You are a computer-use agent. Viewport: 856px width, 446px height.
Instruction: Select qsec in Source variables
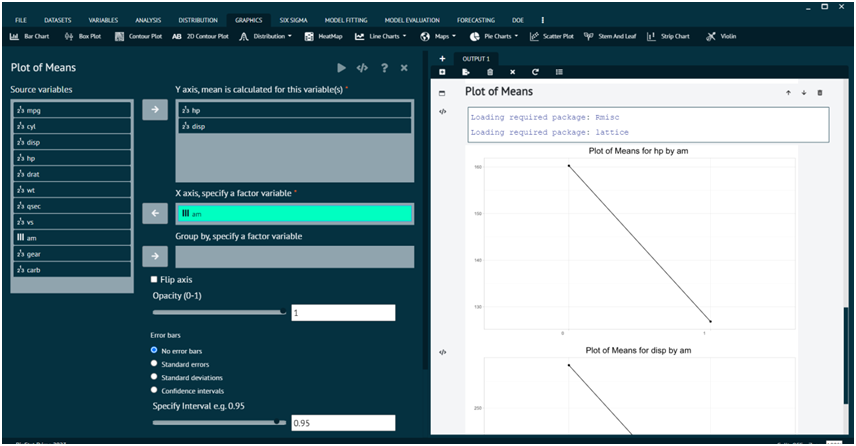[x=72, y=206]
